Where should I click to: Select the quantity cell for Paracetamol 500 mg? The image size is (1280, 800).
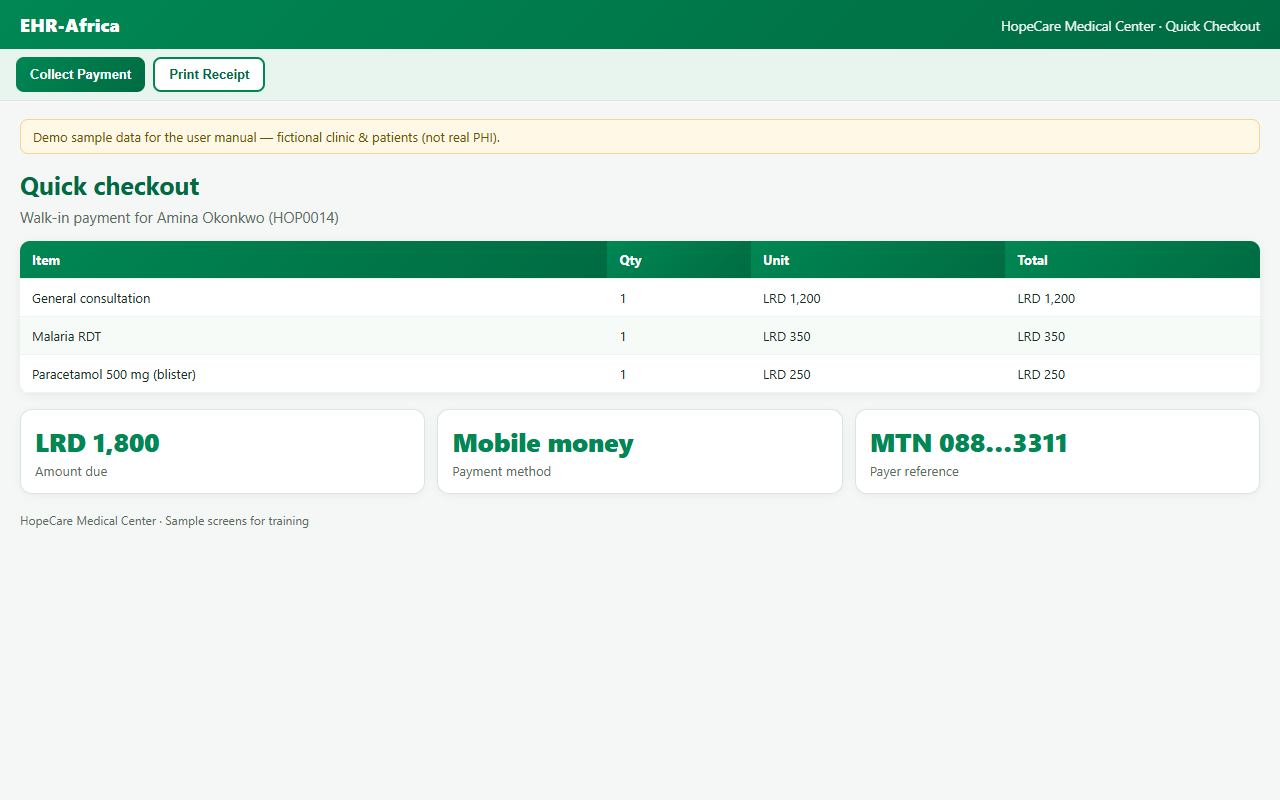(679, 374)
